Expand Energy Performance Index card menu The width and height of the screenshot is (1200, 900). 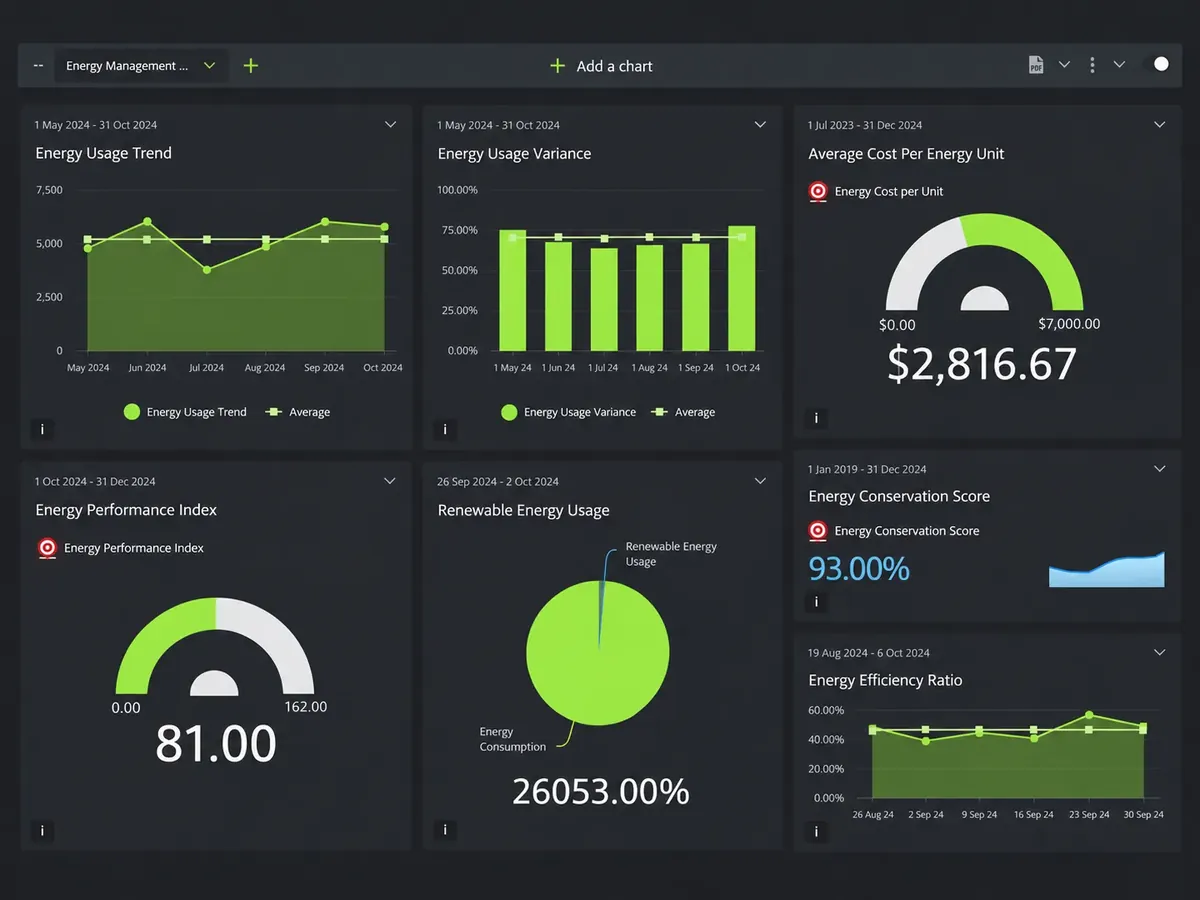[390, 481]
